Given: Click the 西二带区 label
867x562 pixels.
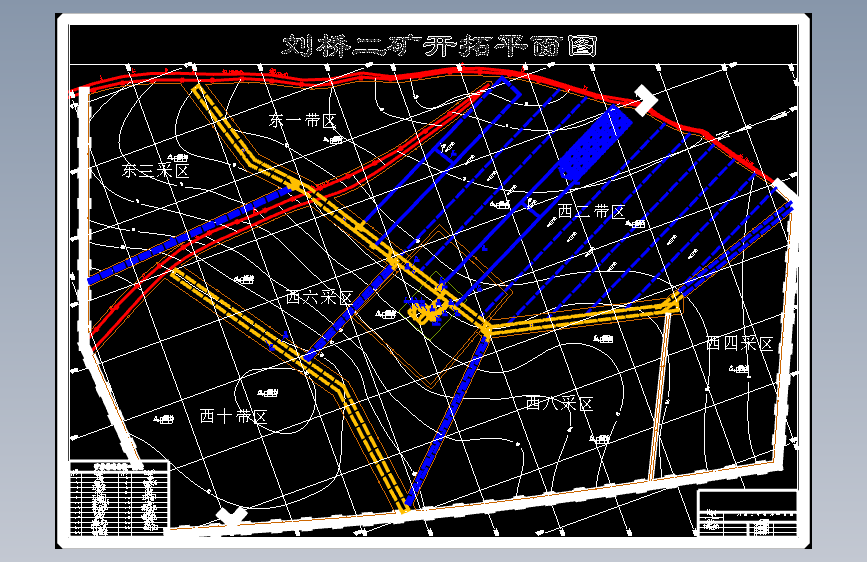Looking at the screenshot, I should [x=591, y=211].
